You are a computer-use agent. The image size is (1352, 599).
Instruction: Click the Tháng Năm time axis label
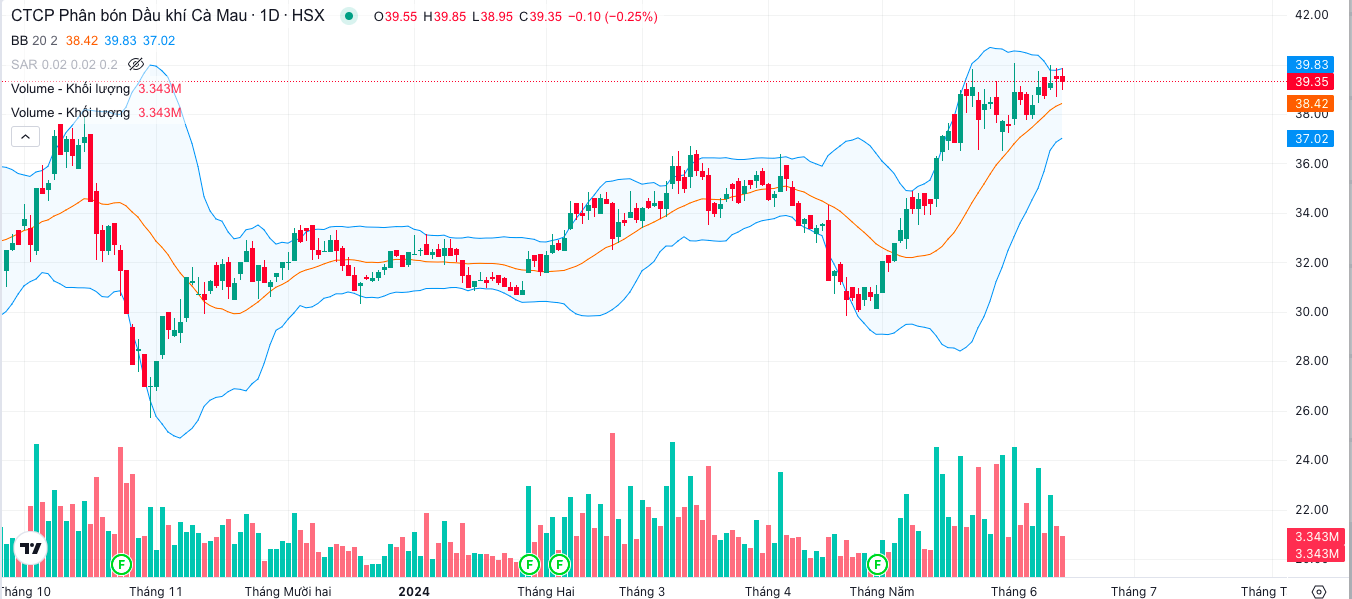point(882,592)
